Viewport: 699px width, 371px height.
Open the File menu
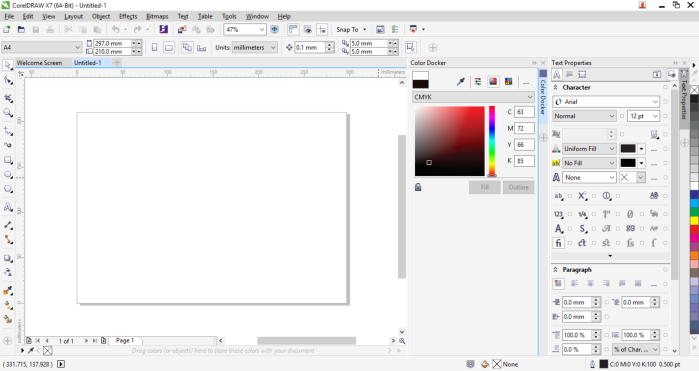[9, 16]
